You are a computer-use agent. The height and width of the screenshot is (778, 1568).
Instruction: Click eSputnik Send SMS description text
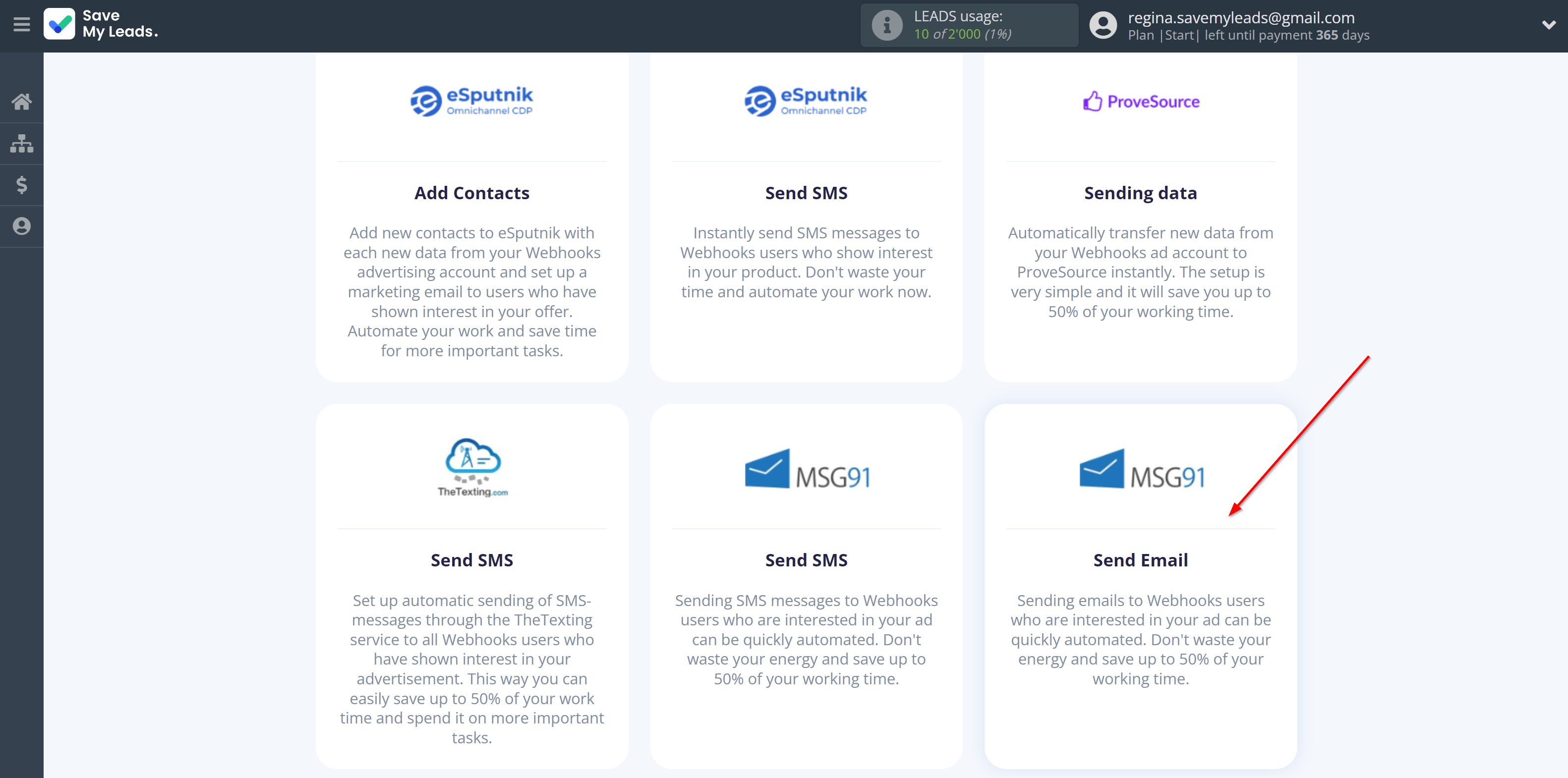806,263
